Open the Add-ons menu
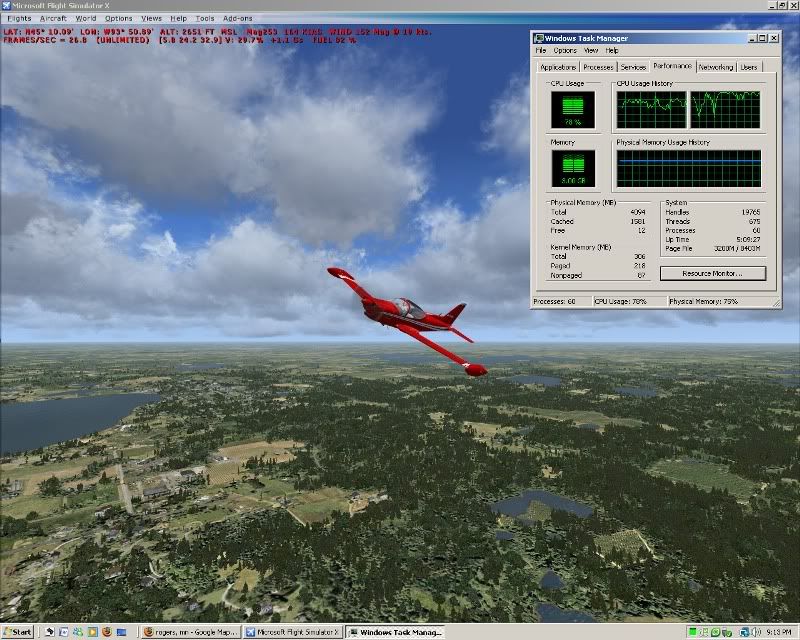Image resolution: width=800 pixels, height=640 pixels. pyautogui.click(x=237, y=18)
